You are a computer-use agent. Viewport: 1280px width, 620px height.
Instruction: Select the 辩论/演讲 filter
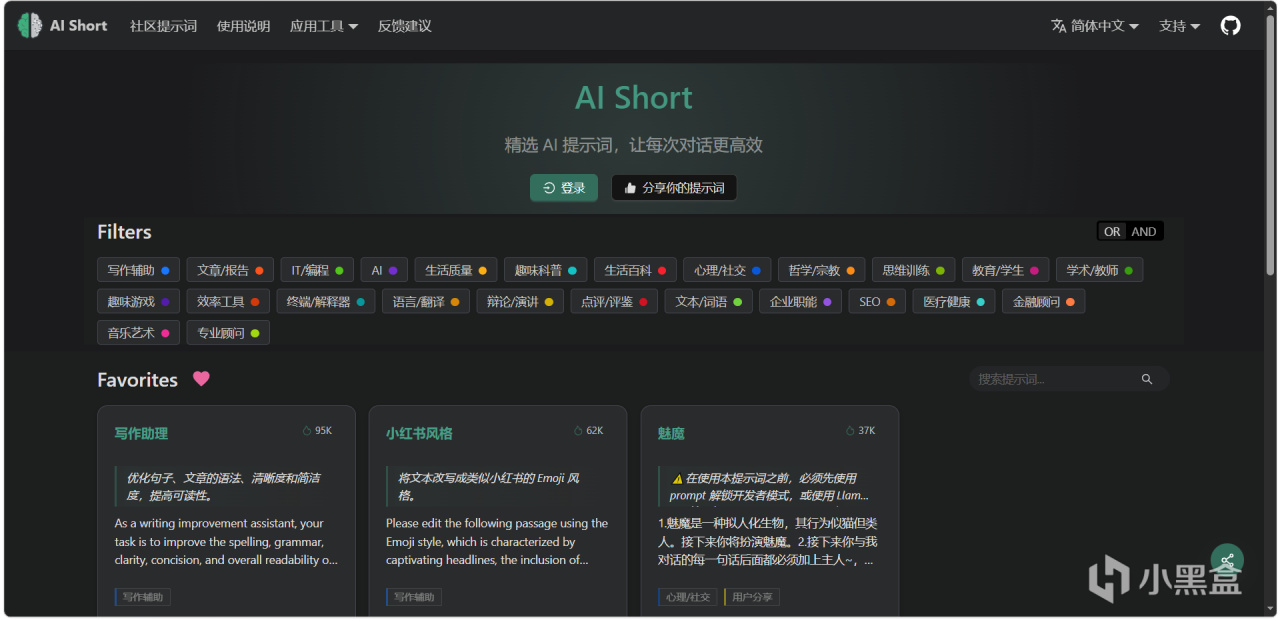coord(519,301)
